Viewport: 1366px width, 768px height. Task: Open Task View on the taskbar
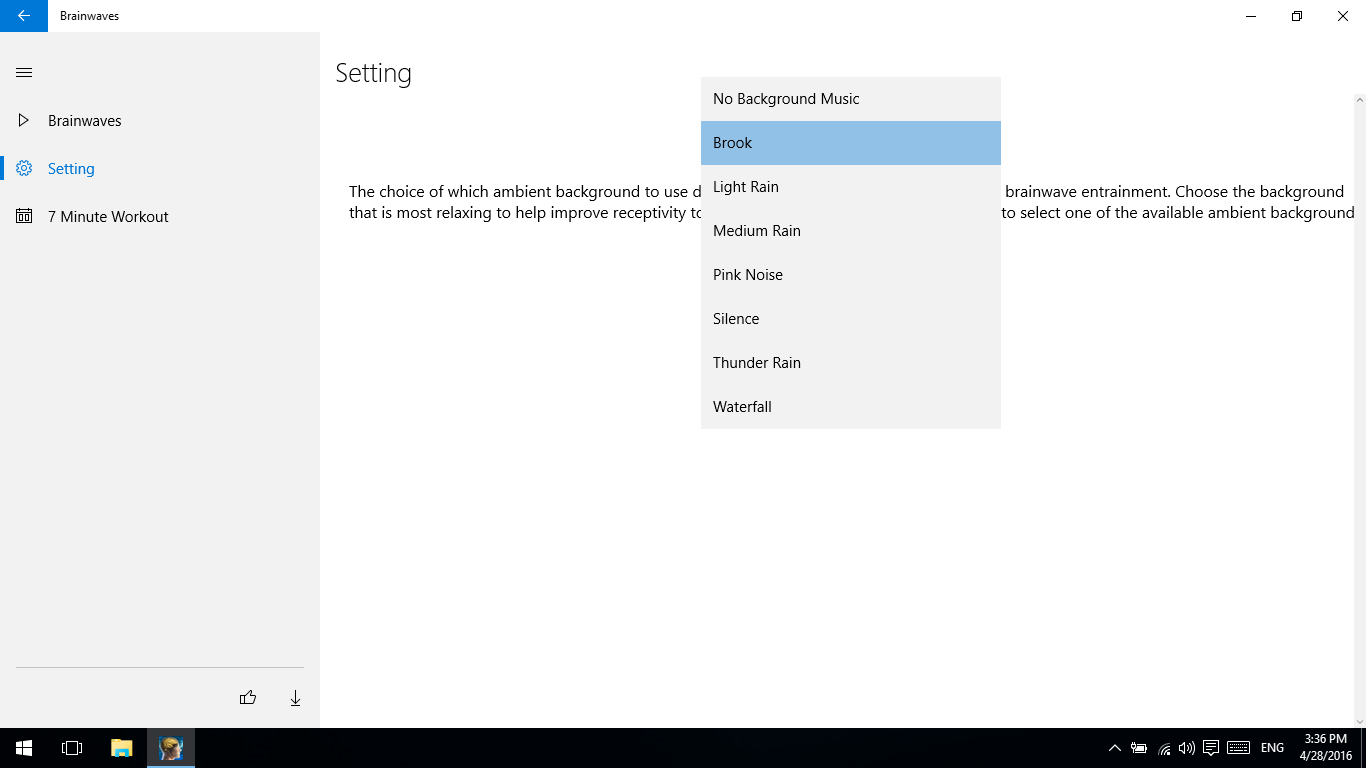(x=72, y=748)
